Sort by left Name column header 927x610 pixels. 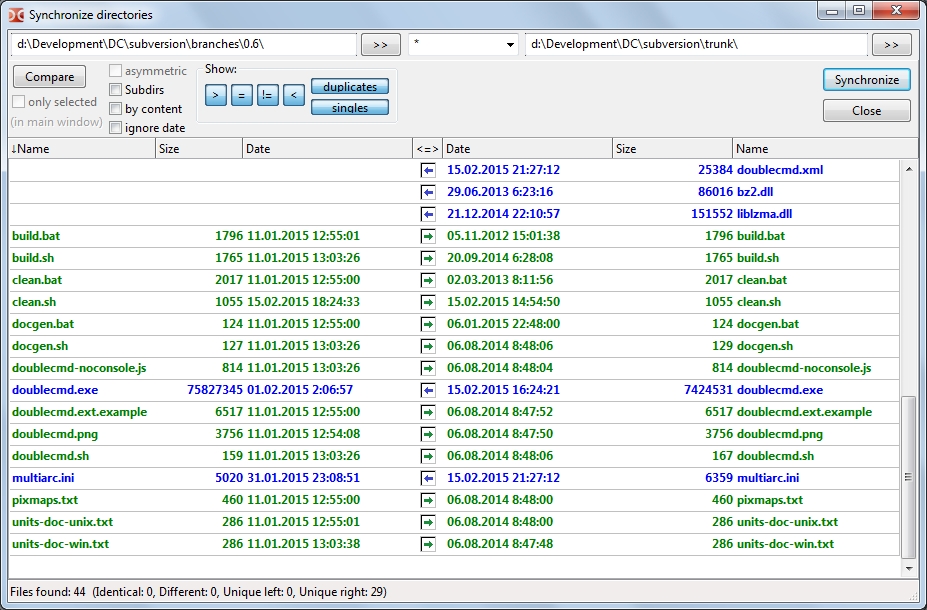click(82, 149)
